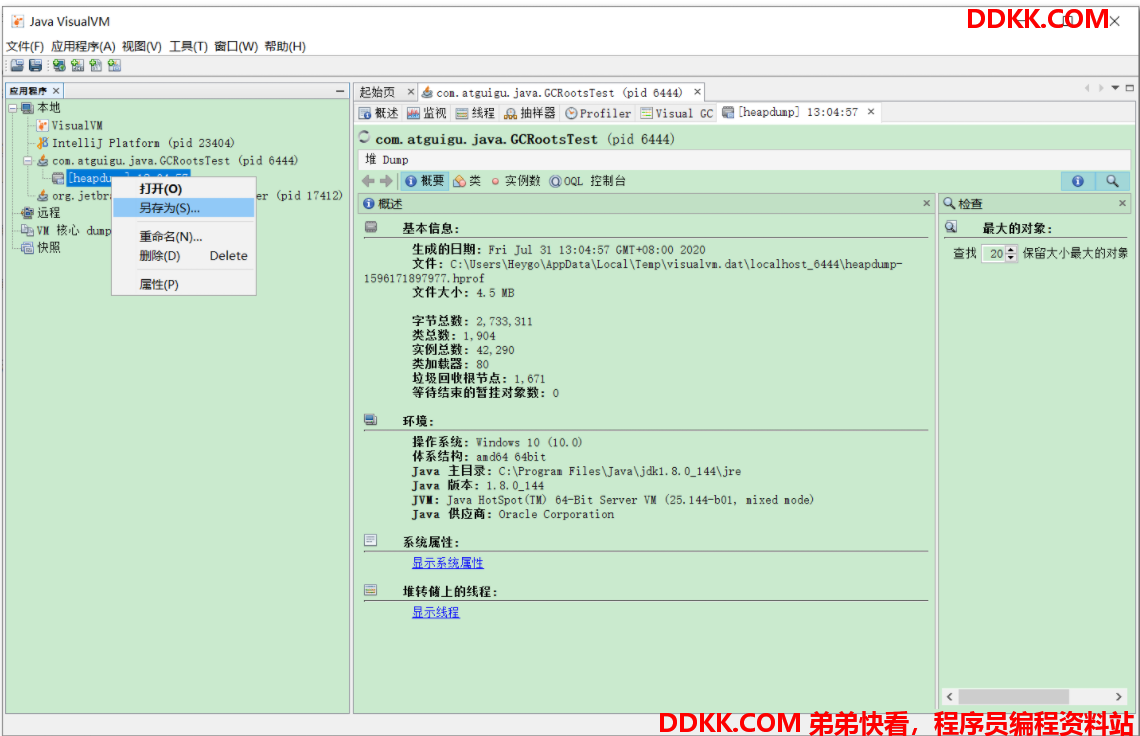The width and height of the screenshot is (1140, 736).
Task: Click the computer icon beside 本地
Action: pyautogui.click(x=28, y=108)
